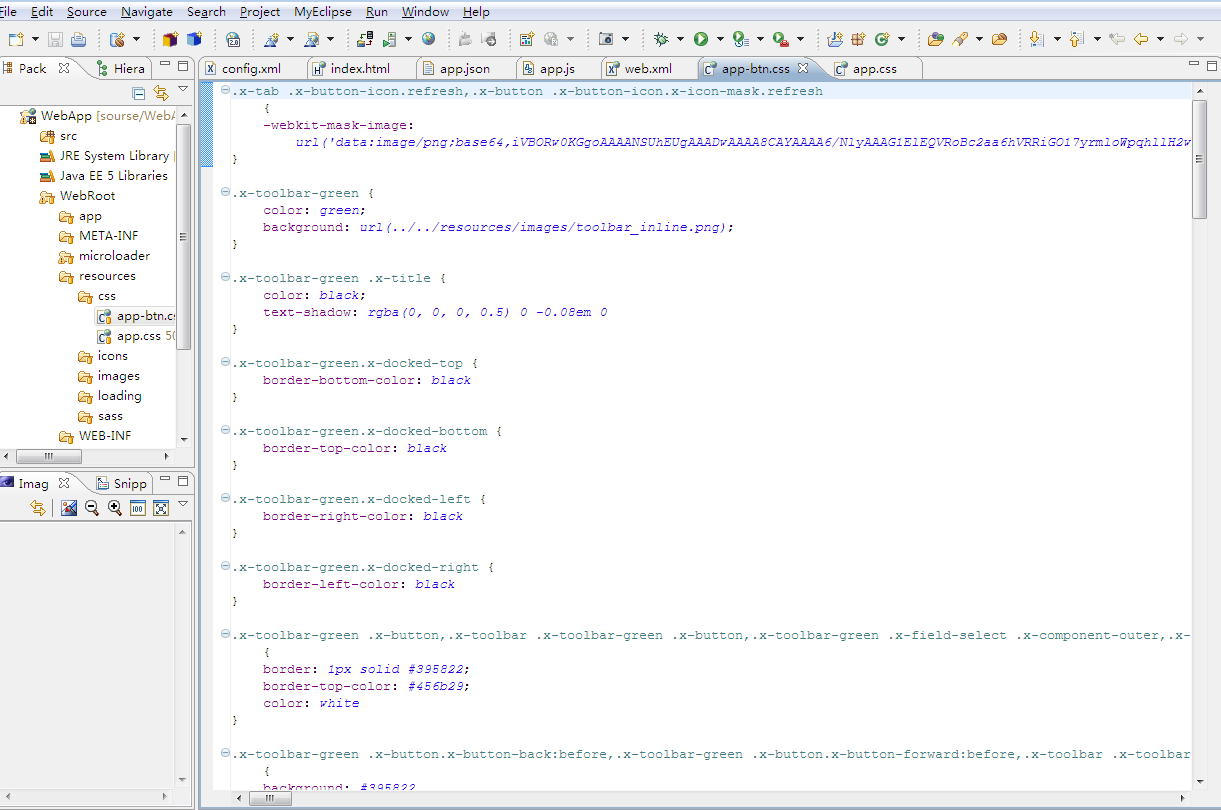Collapse the .x-toolbar-green .x-title fold marker
The width and height of the screenshot is (1221, 810).
225,278
